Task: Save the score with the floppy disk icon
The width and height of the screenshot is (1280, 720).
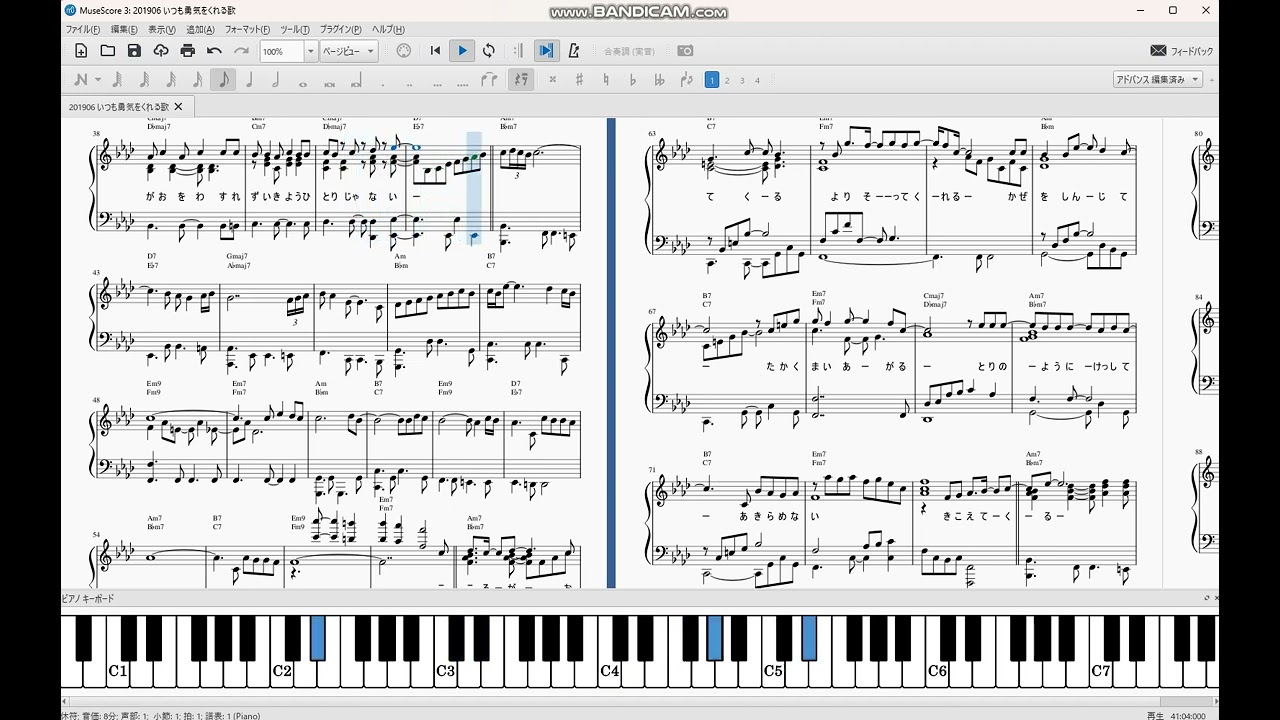Action: point(134,51)
